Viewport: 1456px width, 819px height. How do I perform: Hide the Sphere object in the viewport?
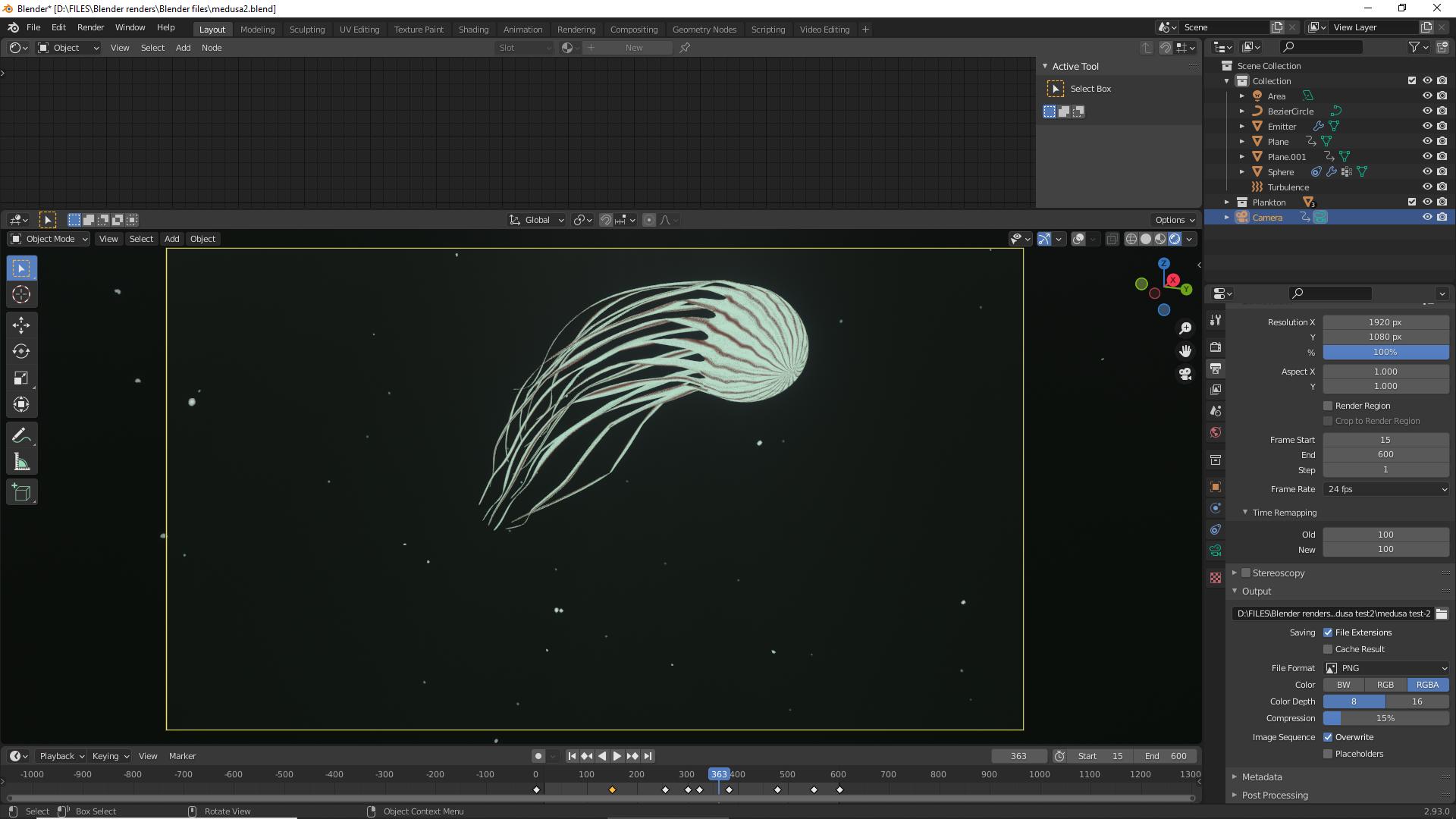(x=1426, y=172)
